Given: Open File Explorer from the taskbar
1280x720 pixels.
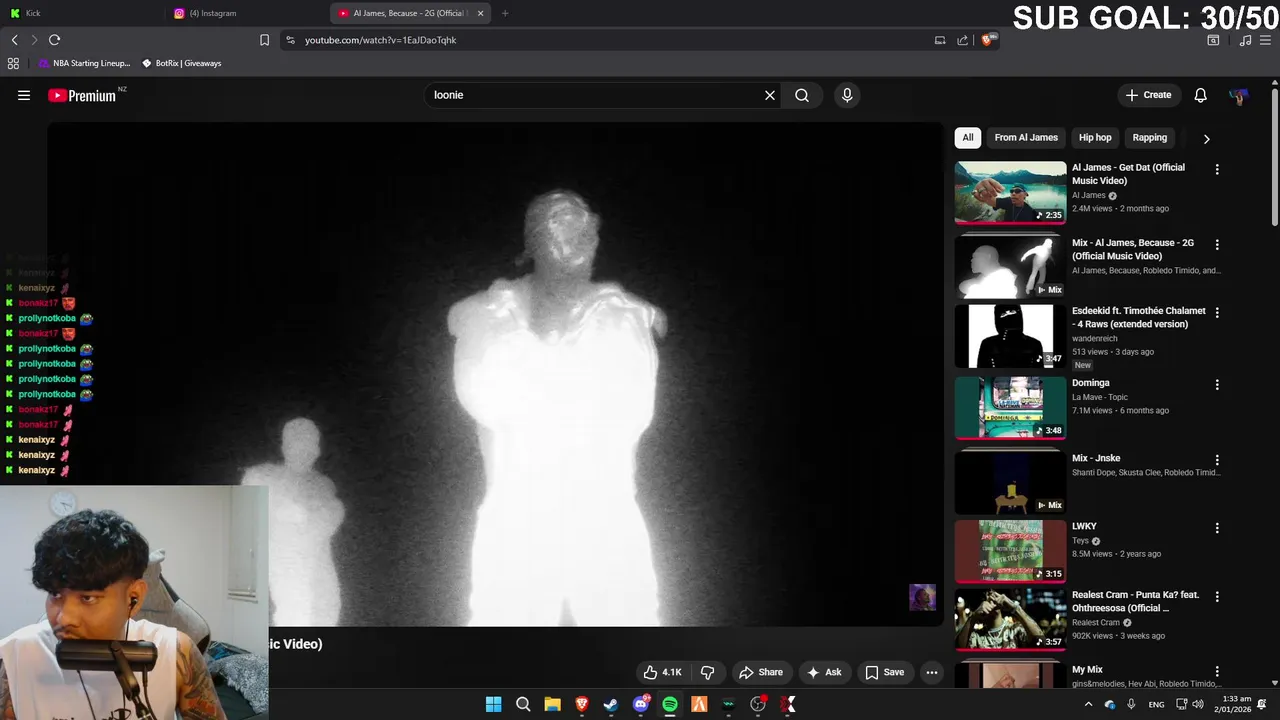Looking at the screenshot, I should pos(552,705).
